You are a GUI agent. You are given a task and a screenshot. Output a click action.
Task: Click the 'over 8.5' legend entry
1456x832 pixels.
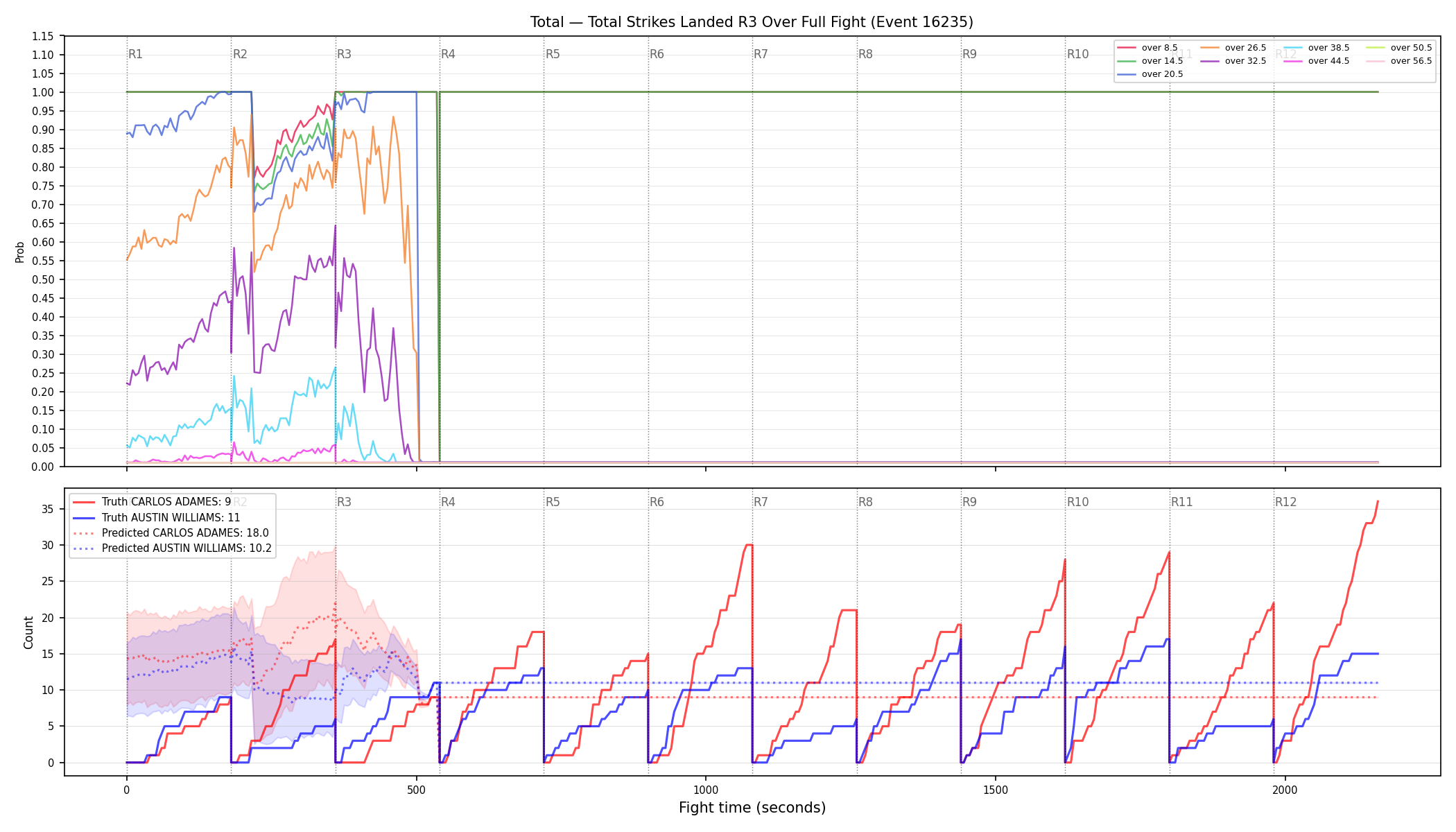tap(1147, 48)
